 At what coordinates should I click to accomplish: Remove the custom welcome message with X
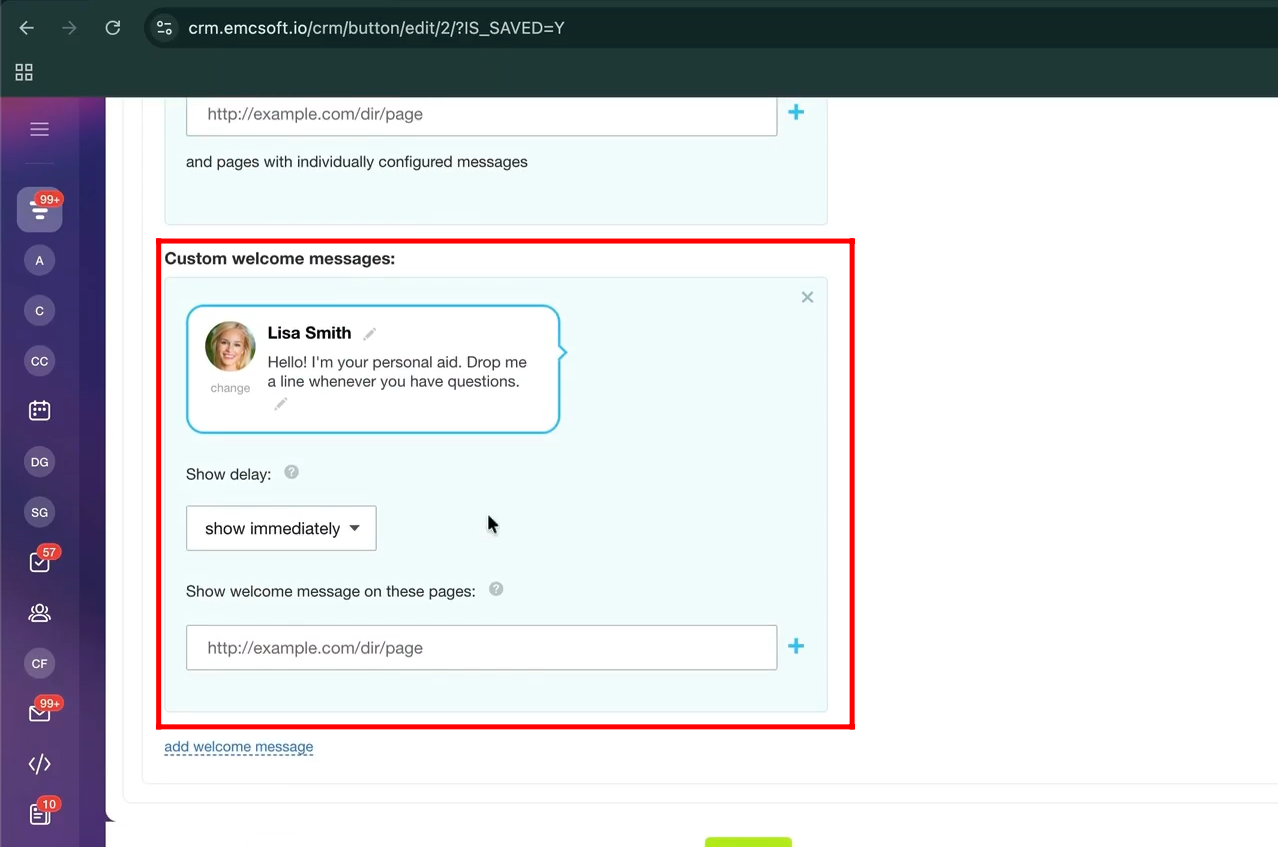pyautogui.click(x=807, y=297)
